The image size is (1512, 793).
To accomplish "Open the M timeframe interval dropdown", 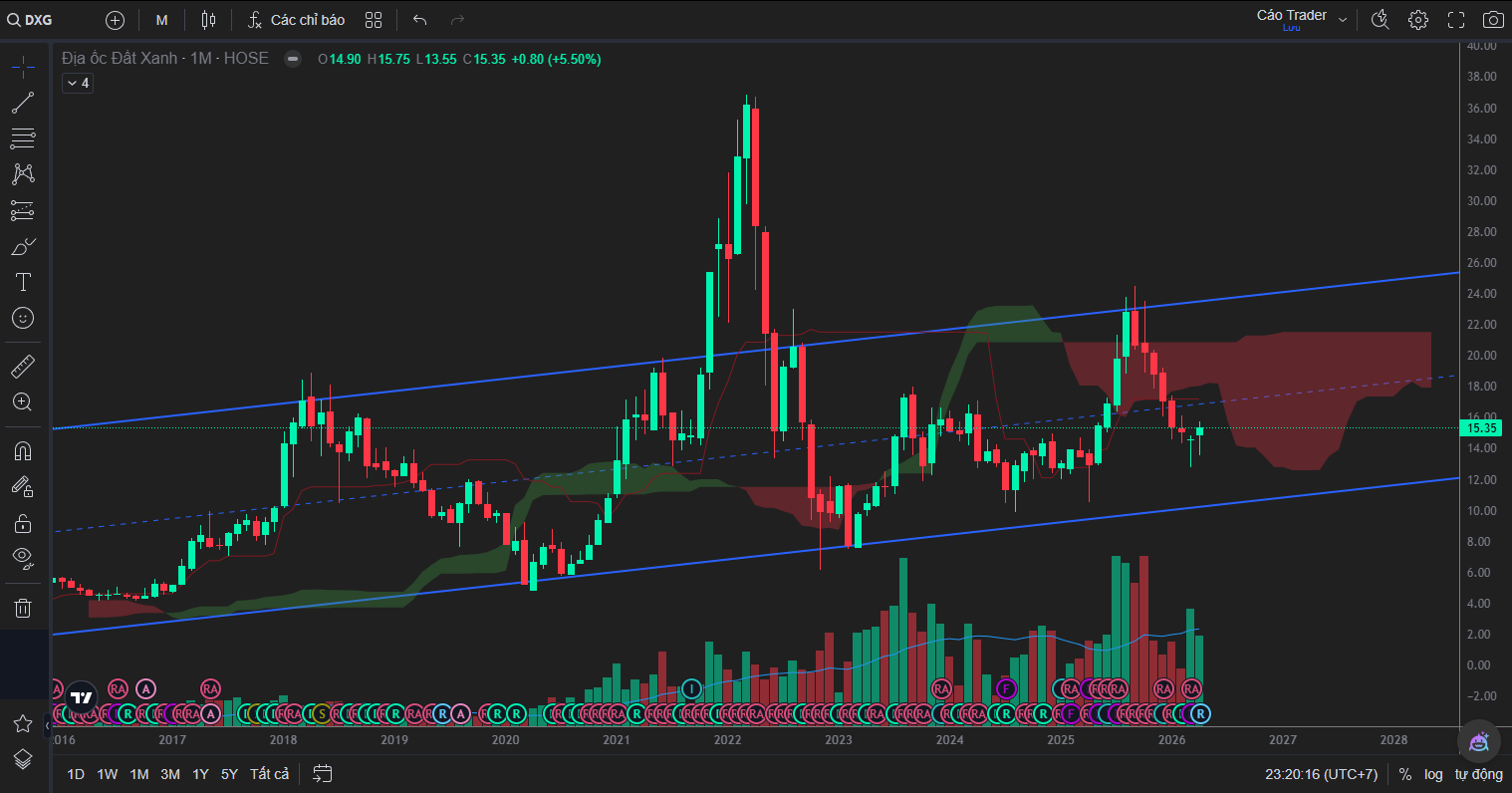I will pos(162,20).
